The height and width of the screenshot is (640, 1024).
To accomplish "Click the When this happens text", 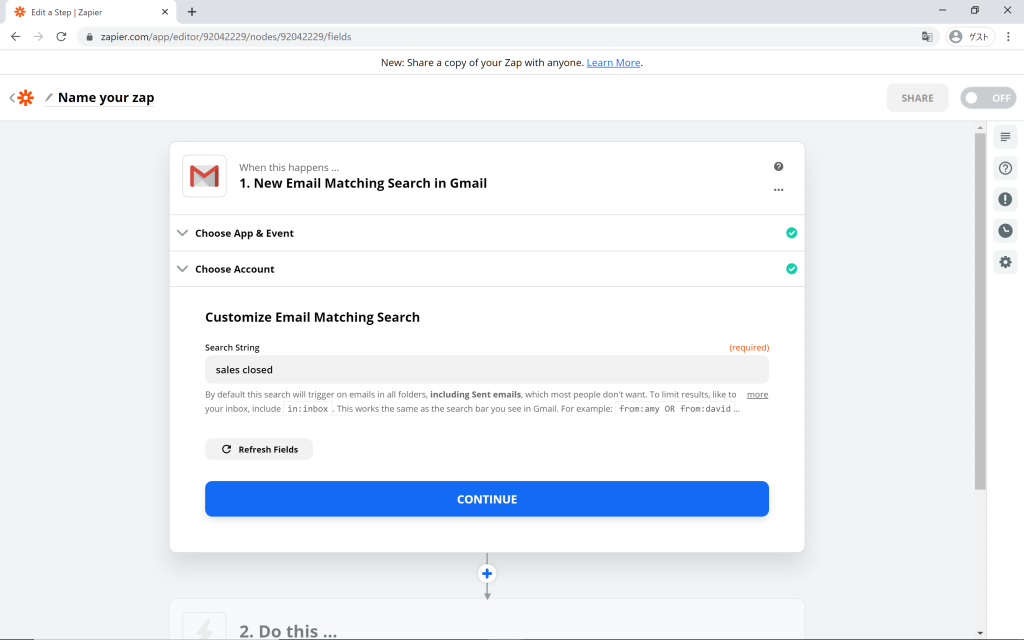I will (x=289, y=167).
